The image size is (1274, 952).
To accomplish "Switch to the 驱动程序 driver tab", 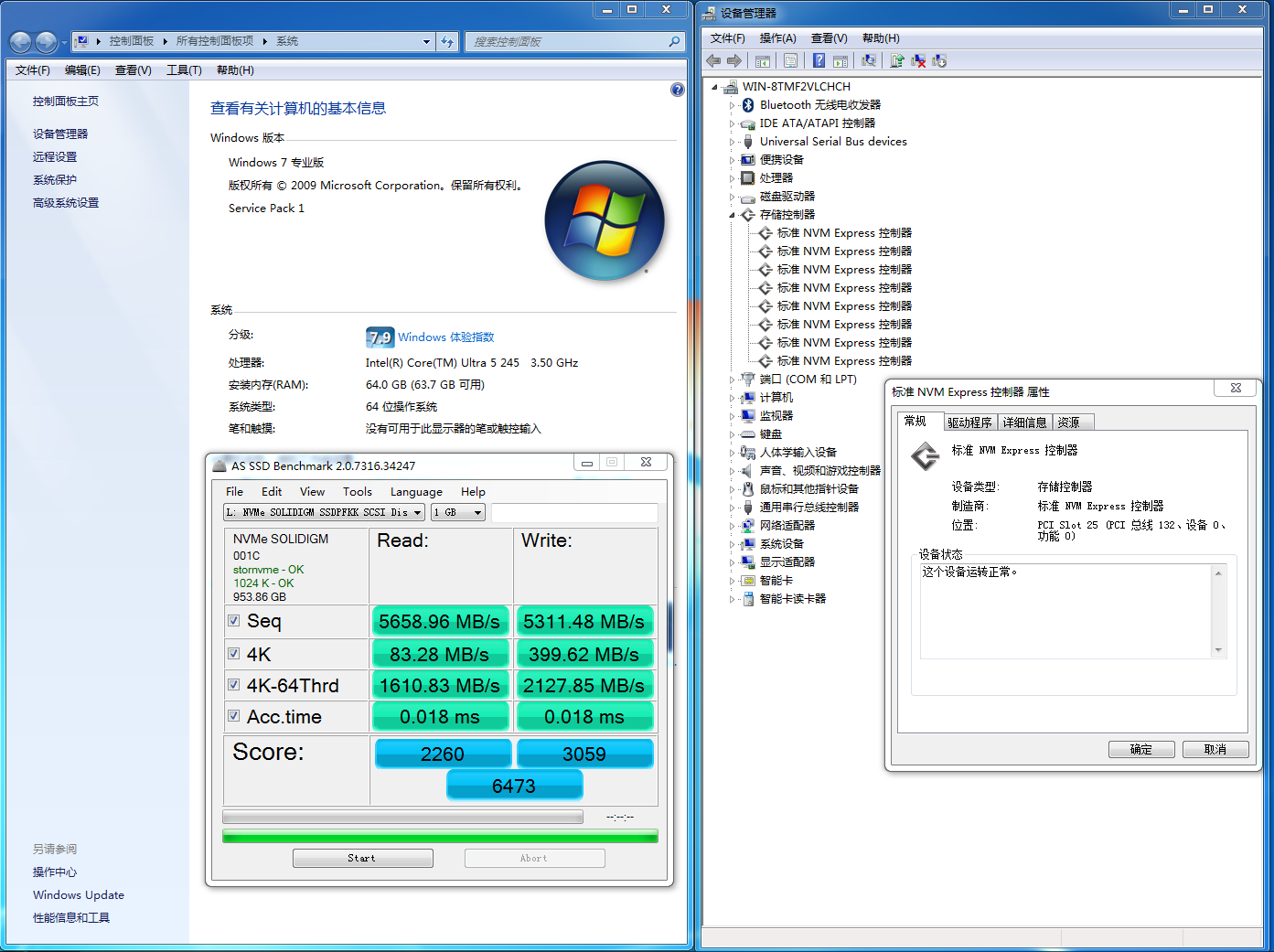I will point(969,423).
